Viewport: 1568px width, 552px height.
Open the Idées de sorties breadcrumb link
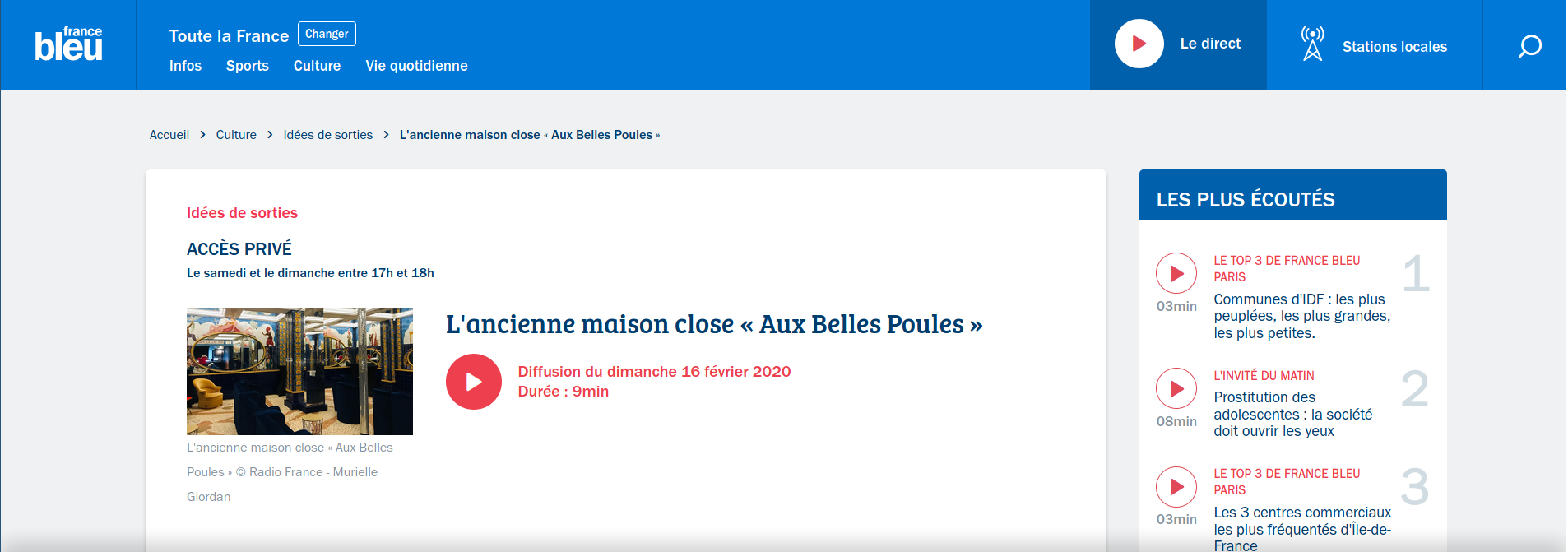click(x=328, y=135)
